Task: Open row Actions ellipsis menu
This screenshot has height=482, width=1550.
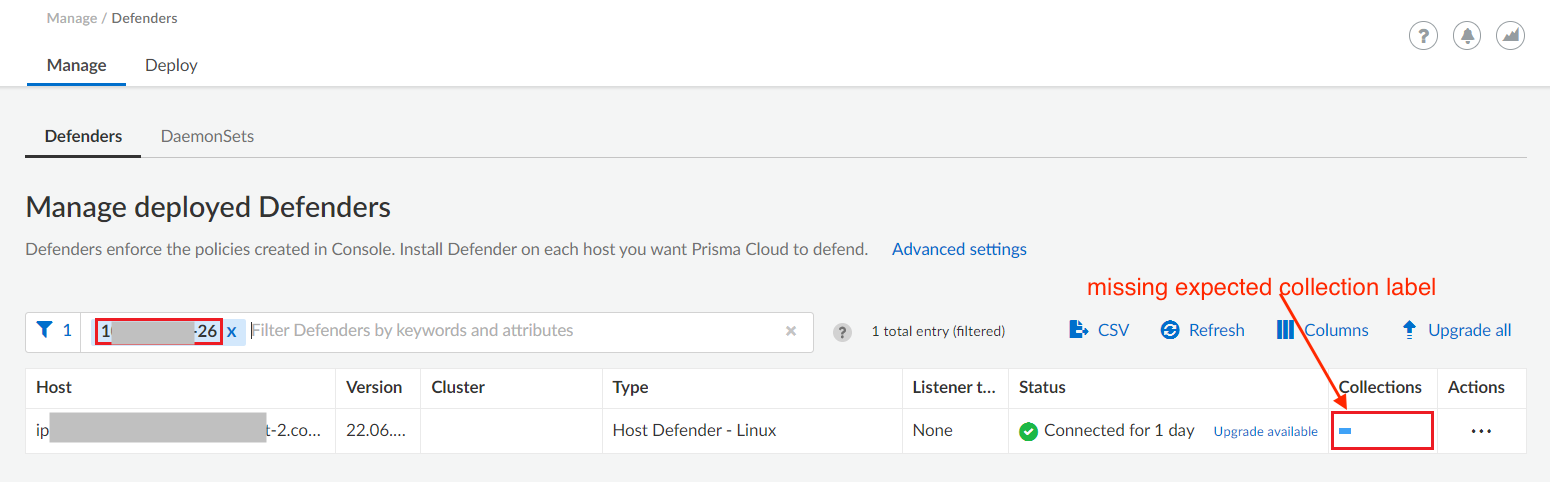Action: tap(1481, 431)
